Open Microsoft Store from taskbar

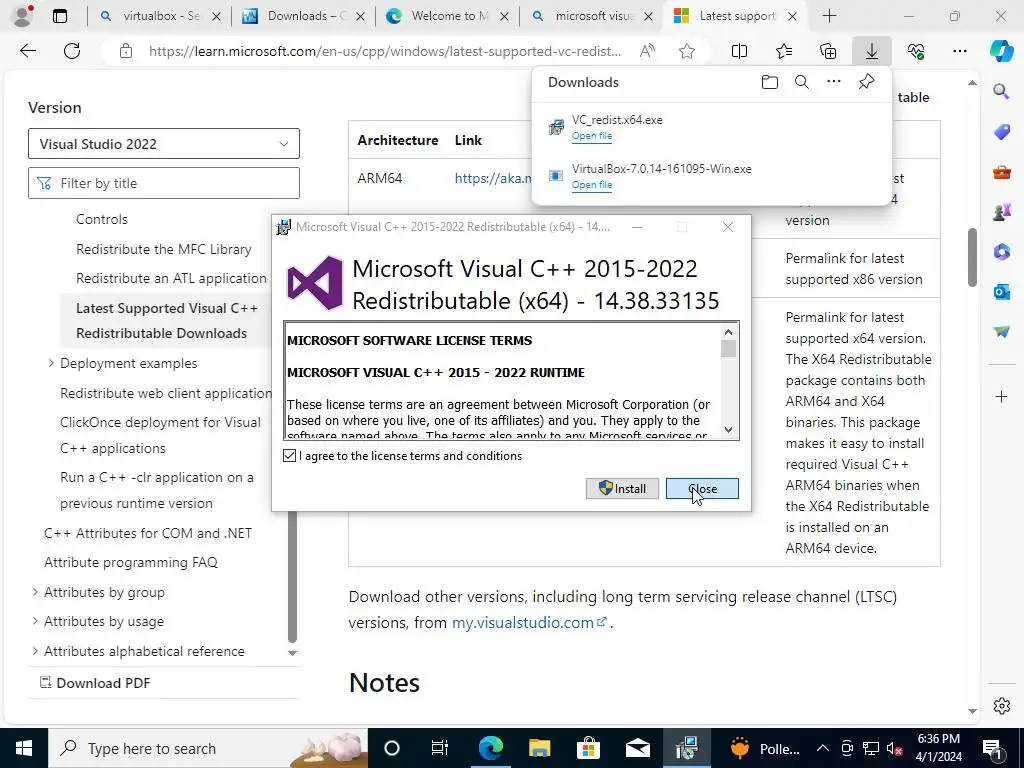pyautogui.click(x=588, y=748)
